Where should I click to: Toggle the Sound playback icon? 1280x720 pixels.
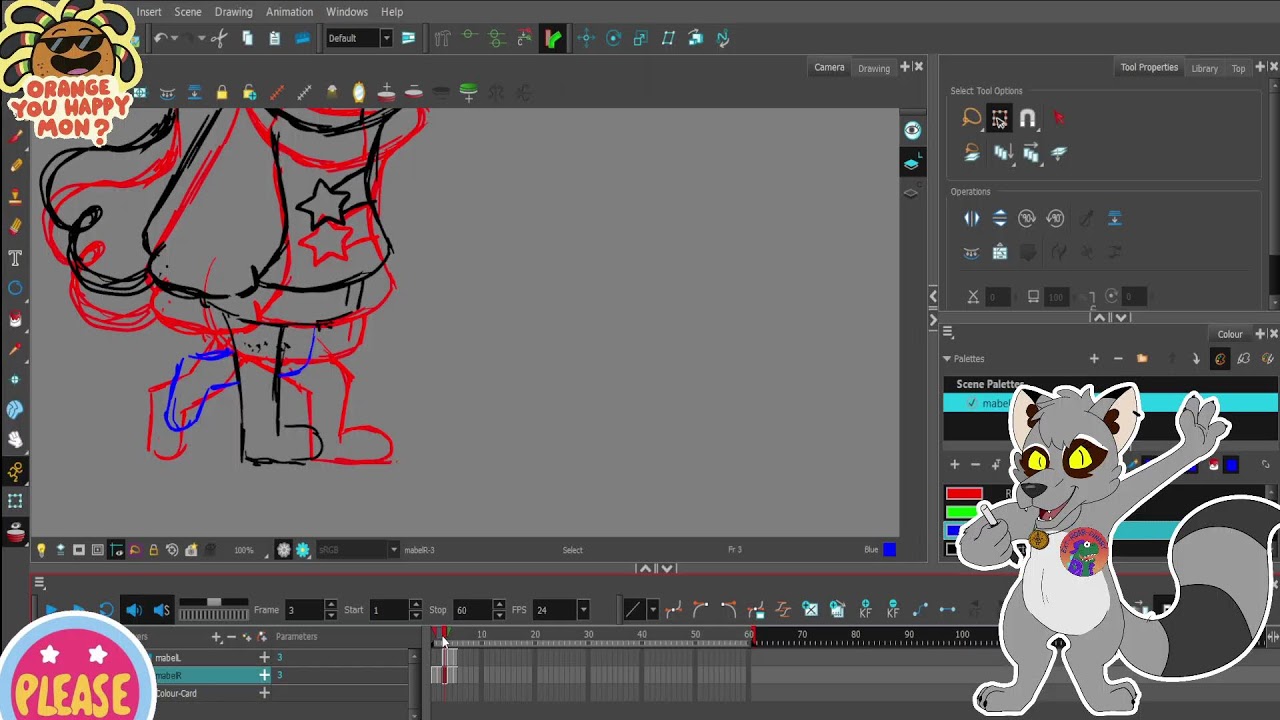(x=134, y=610)
